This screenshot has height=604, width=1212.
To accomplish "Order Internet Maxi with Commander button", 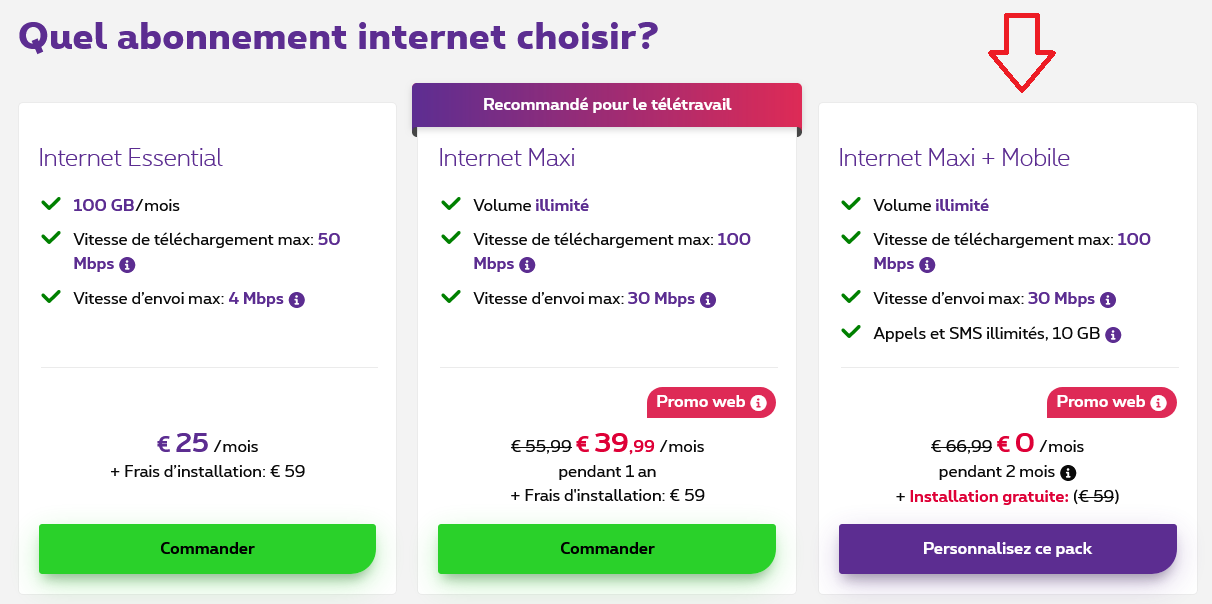I will 607,549.
